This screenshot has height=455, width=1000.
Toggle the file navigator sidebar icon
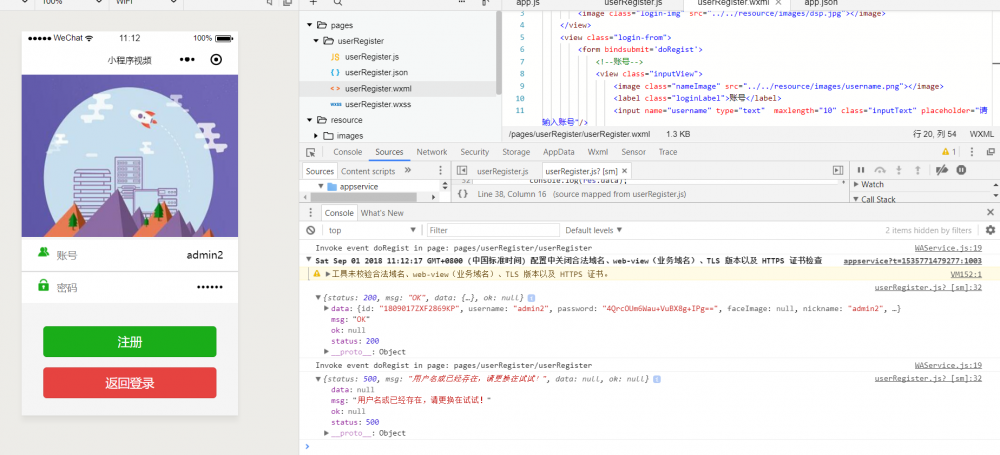(462, 171)
